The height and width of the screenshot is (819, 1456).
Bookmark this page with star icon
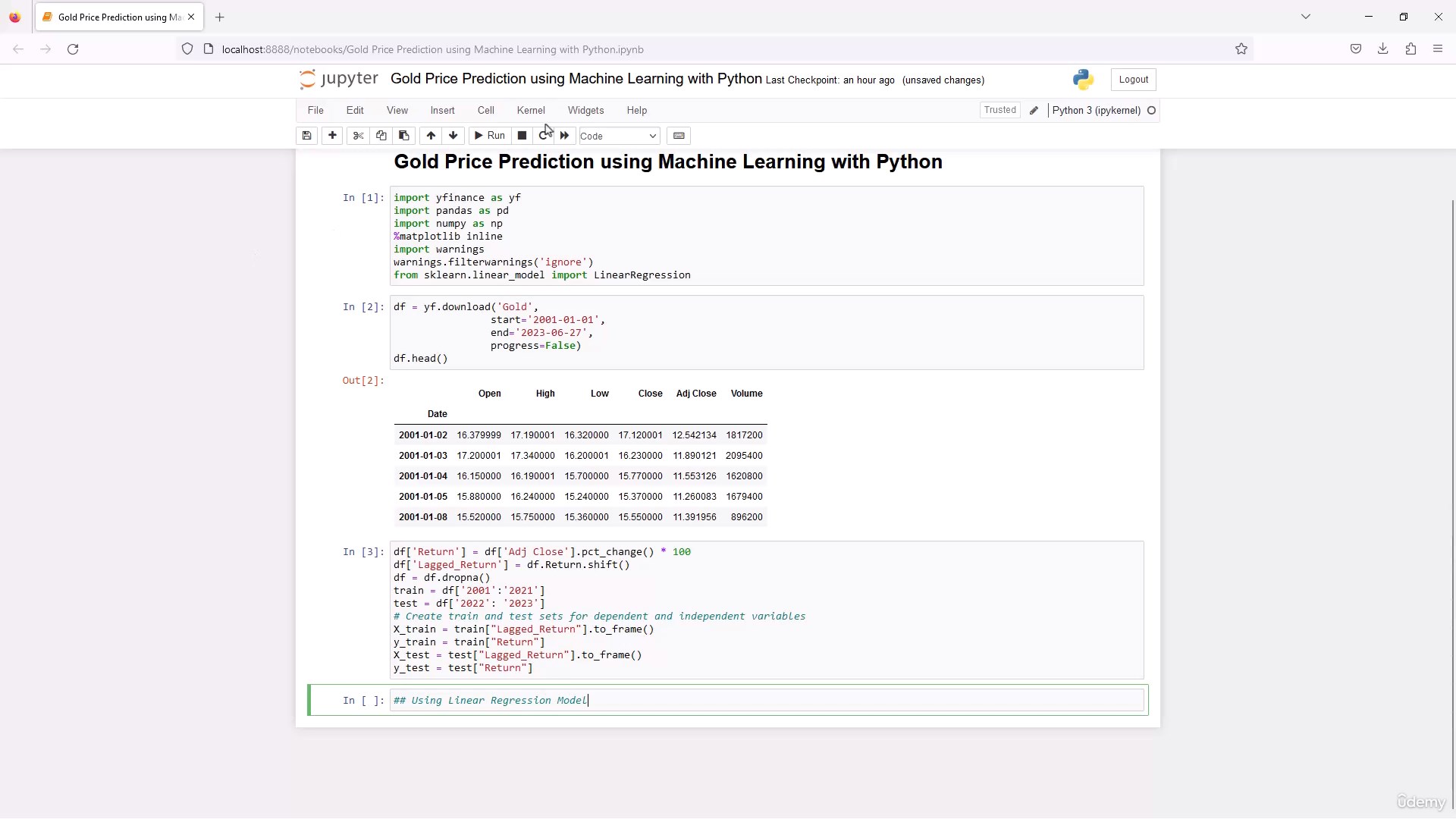[x=1241, y=49]
